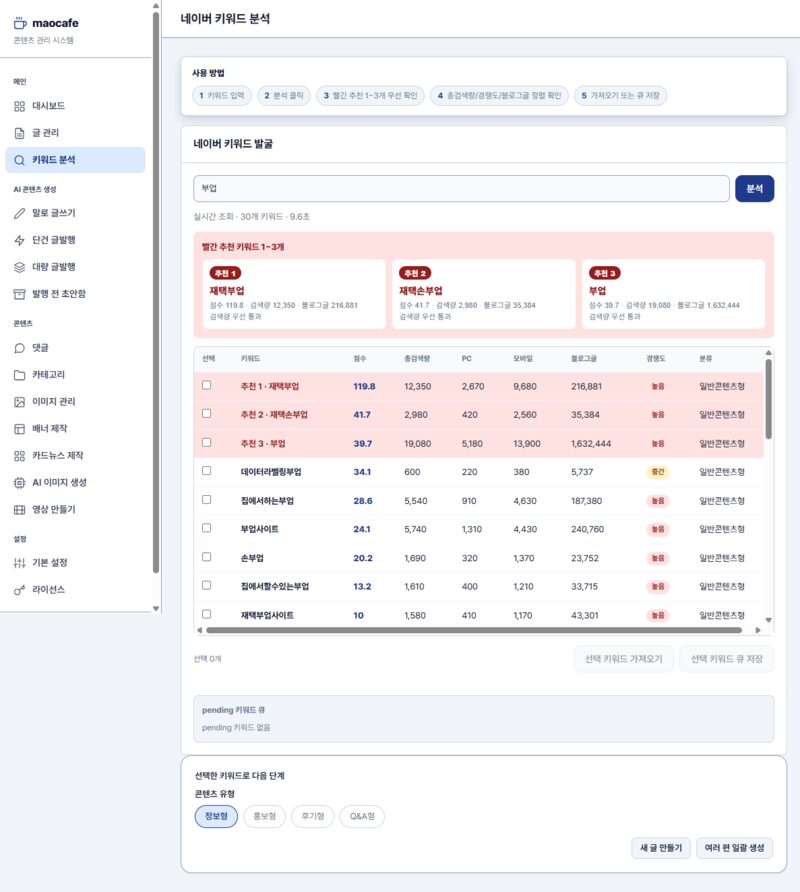Select the Q&A형 content type chip
800x892 pixels.
pyautogui.click(x=362, y=816)
